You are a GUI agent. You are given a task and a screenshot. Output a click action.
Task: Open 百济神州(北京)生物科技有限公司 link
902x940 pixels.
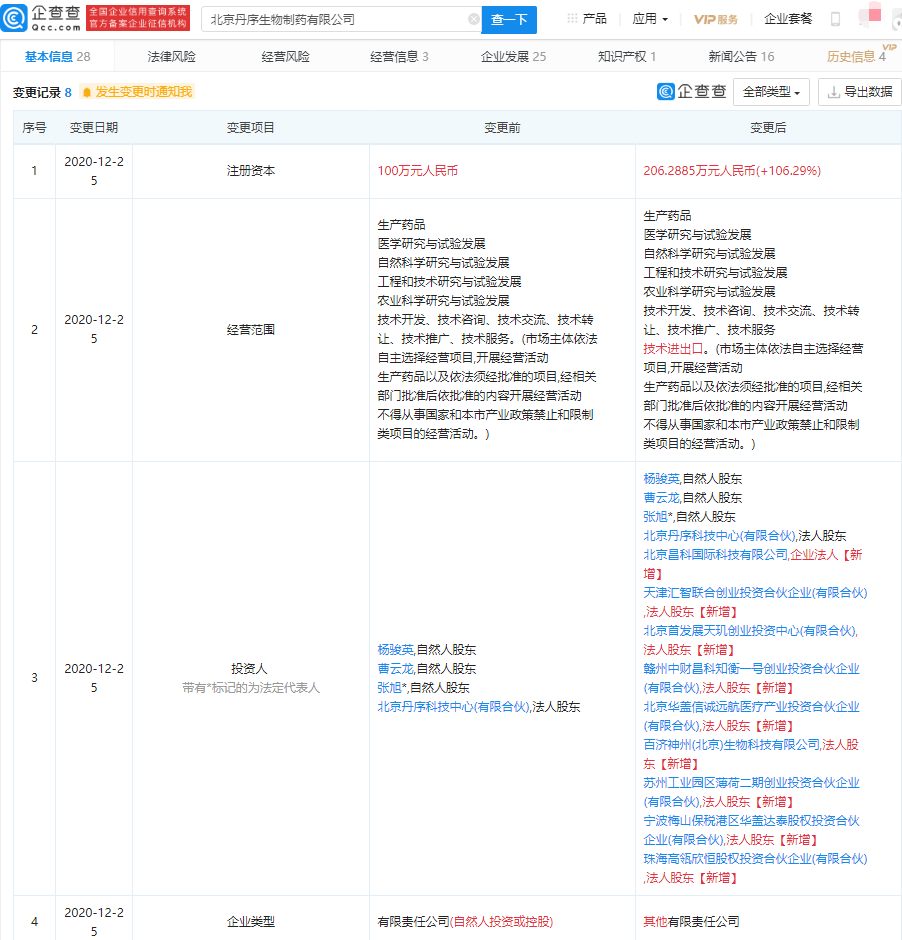point(731,744)
